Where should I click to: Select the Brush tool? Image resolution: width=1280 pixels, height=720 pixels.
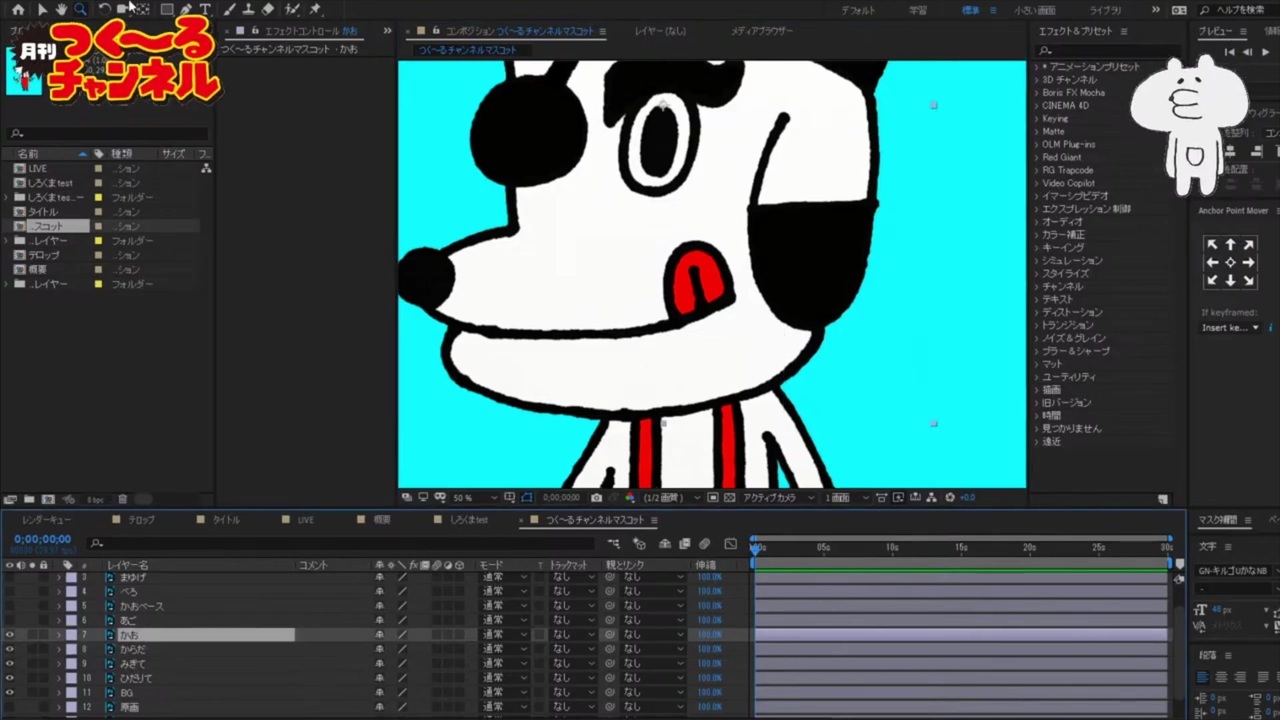[x=229, y=9]
